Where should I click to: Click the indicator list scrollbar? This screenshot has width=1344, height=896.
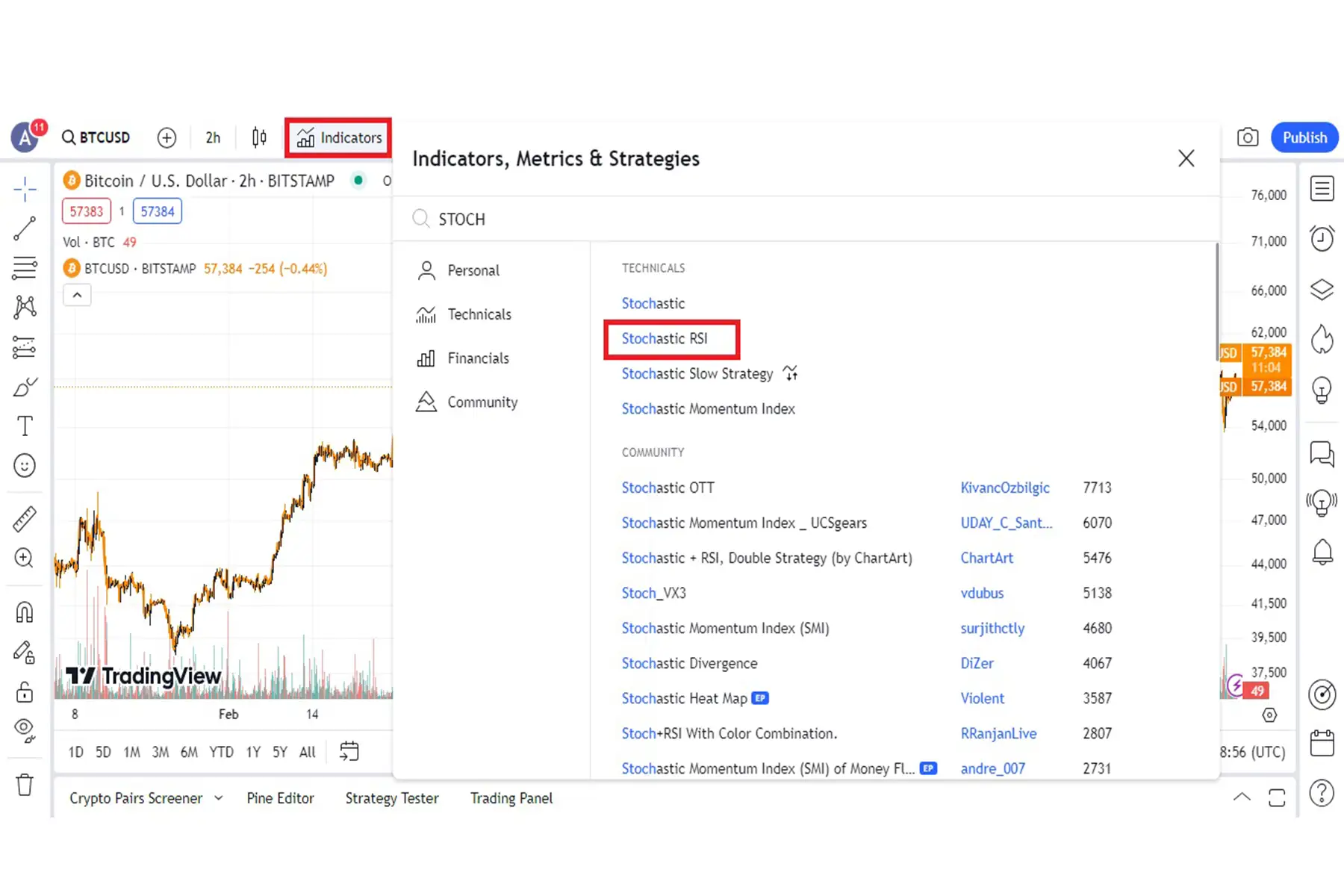1216,302
